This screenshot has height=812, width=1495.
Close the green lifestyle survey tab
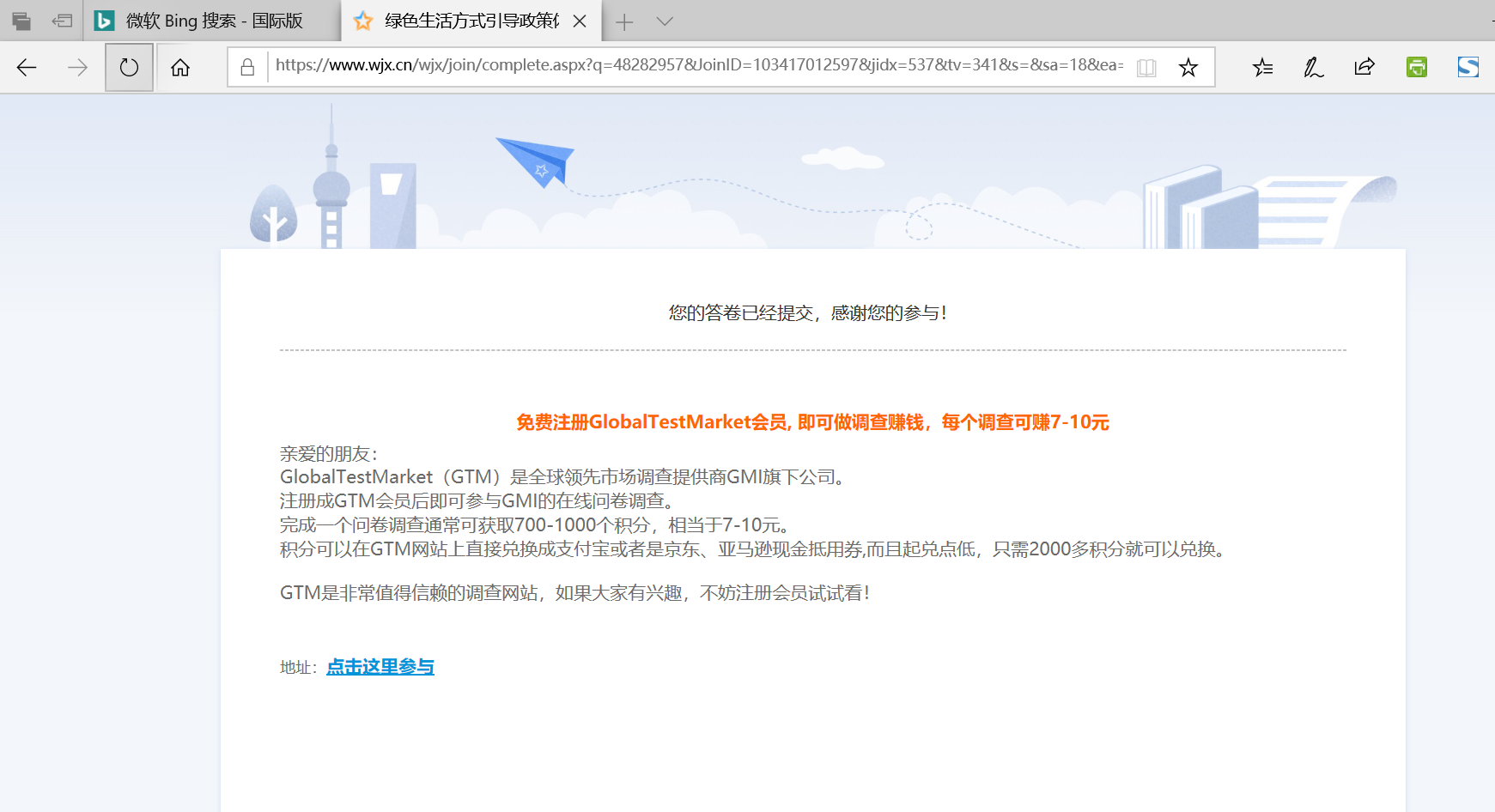[x=580, y=21]
